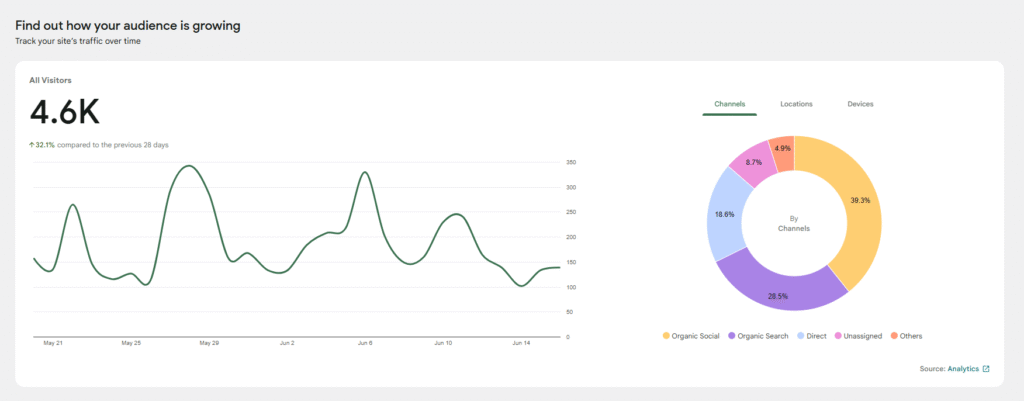This screenshot has width=1024, height=401.
Task: Click the 4.6K All Visitors total
Action: [x=64, y=111]
